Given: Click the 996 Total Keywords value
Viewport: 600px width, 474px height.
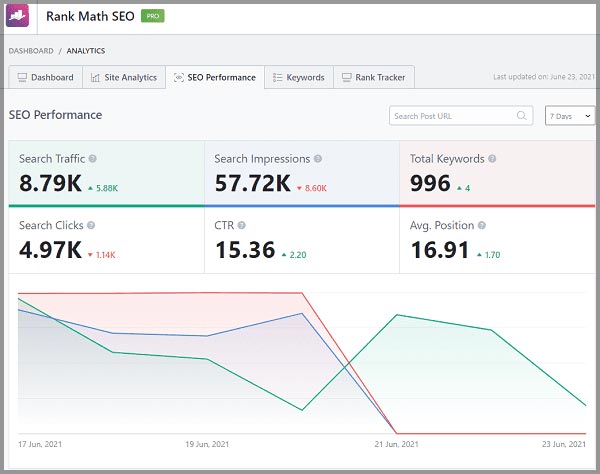Looking at the screenshot, I should (430, 183).
